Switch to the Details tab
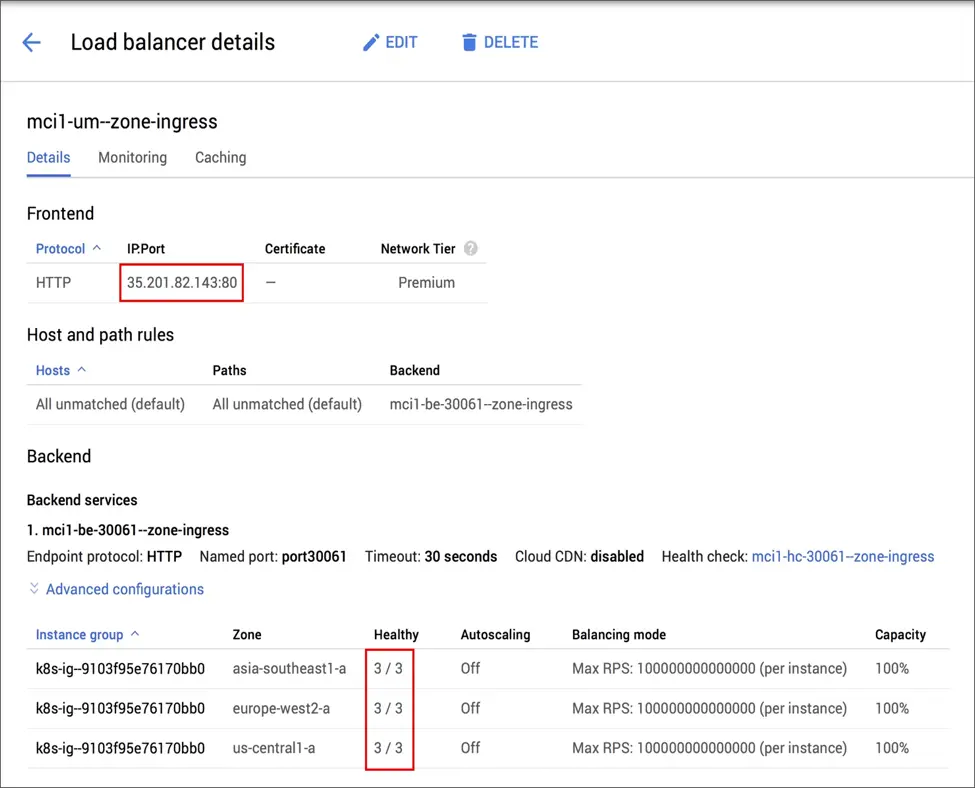Viewport: 975px width, 788px height. [49, 158]
